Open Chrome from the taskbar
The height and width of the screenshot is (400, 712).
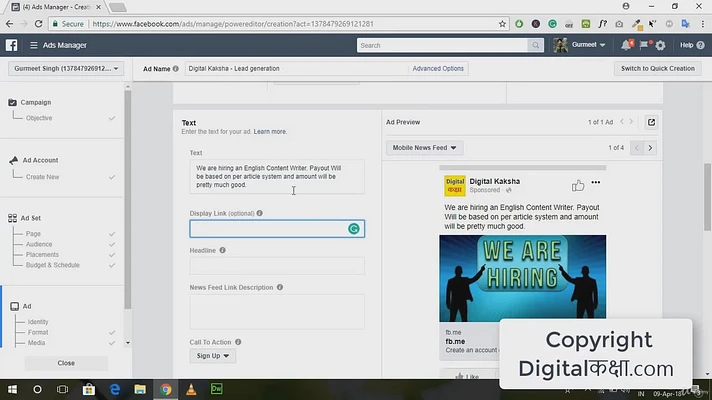click(x=166, y=389)
